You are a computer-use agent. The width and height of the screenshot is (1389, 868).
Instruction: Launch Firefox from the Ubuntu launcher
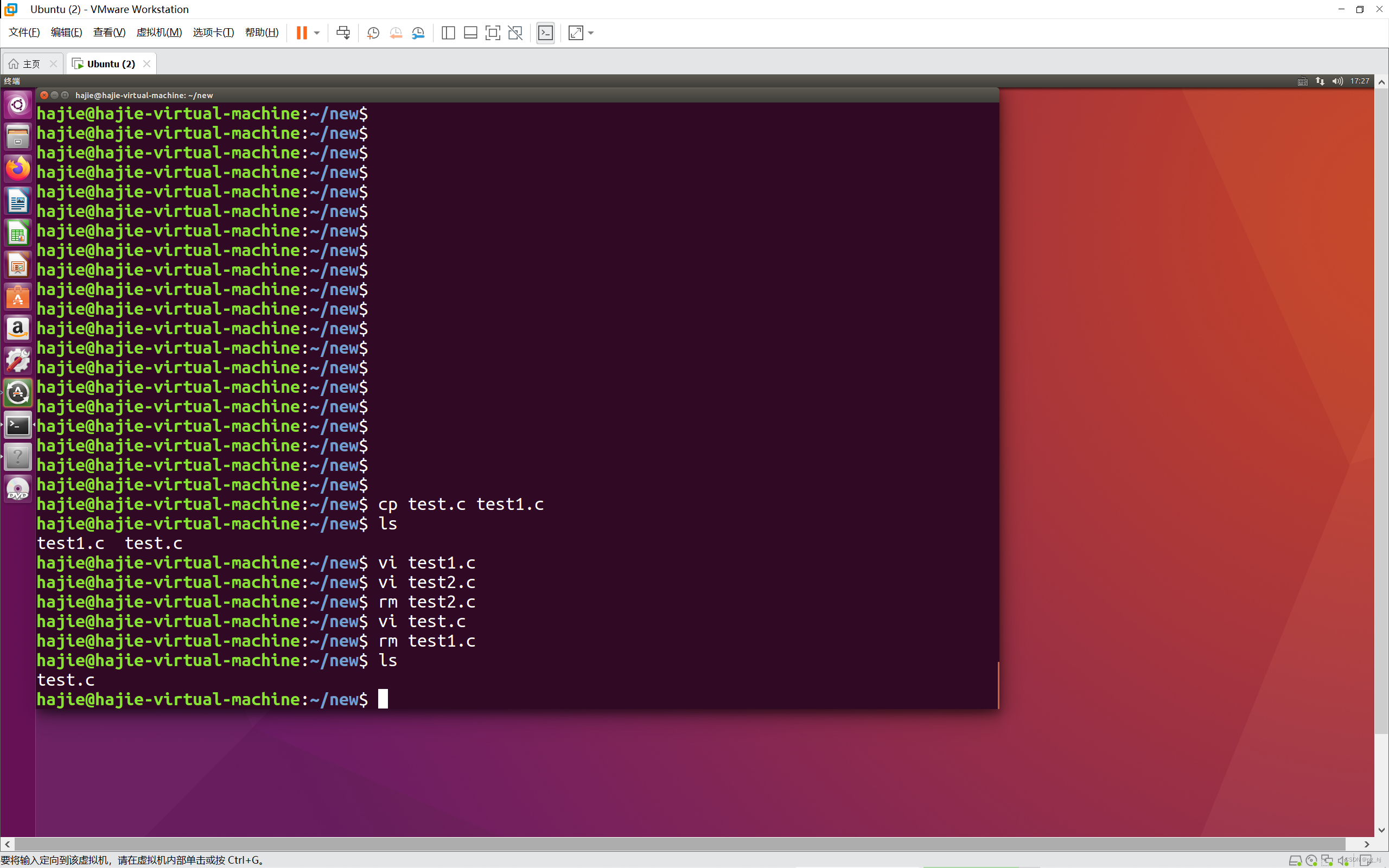(x=18, y=169)
